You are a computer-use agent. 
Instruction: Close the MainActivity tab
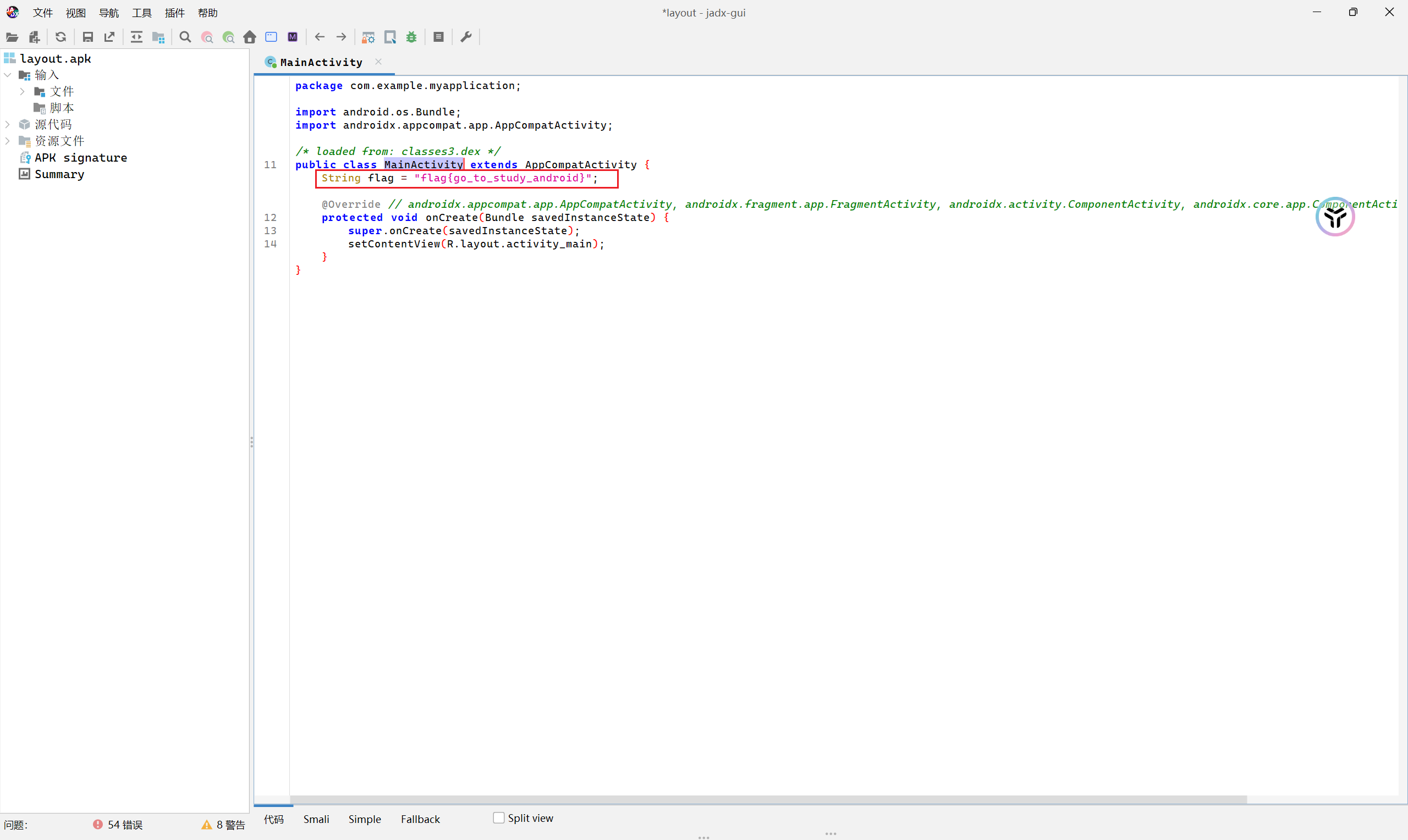point(378,62)
